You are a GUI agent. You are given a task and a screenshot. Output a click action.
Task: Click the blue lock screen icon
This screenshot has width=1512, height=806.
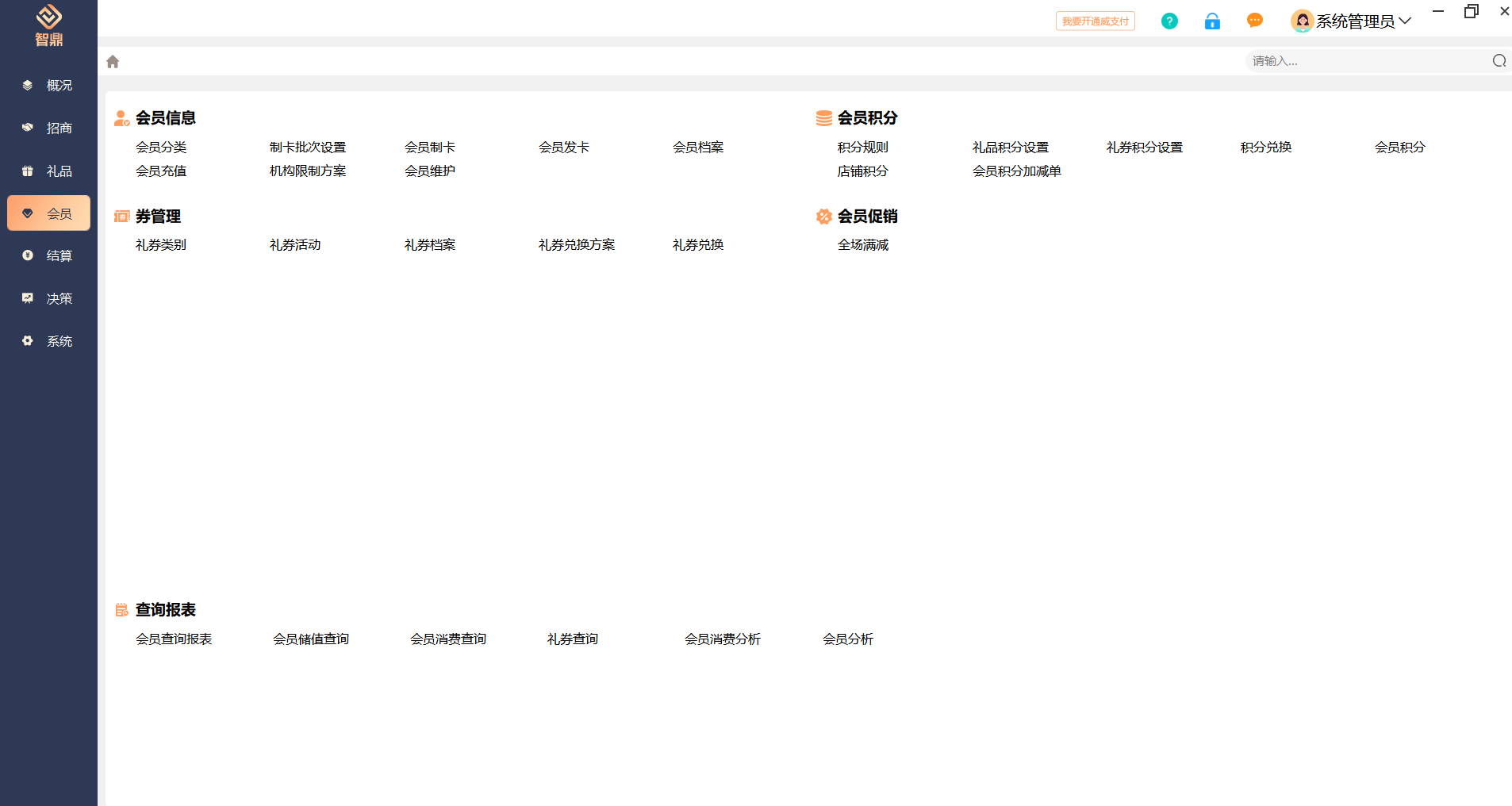click(x=1212, y=21)
